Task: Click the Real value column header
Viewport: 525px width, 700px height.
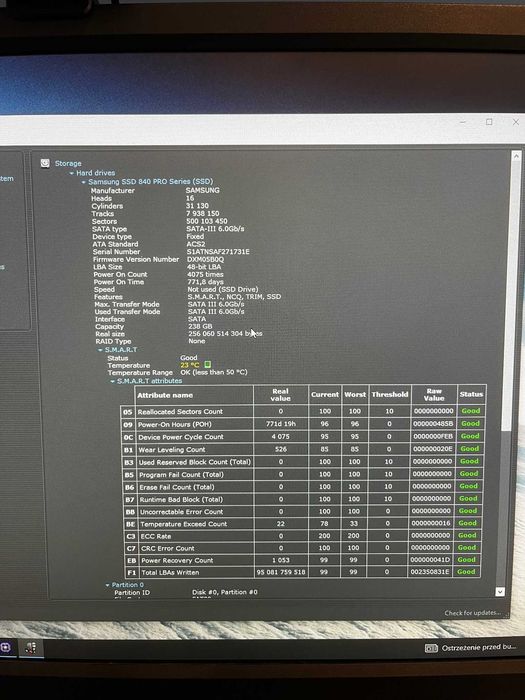Action: coord(281,395)
